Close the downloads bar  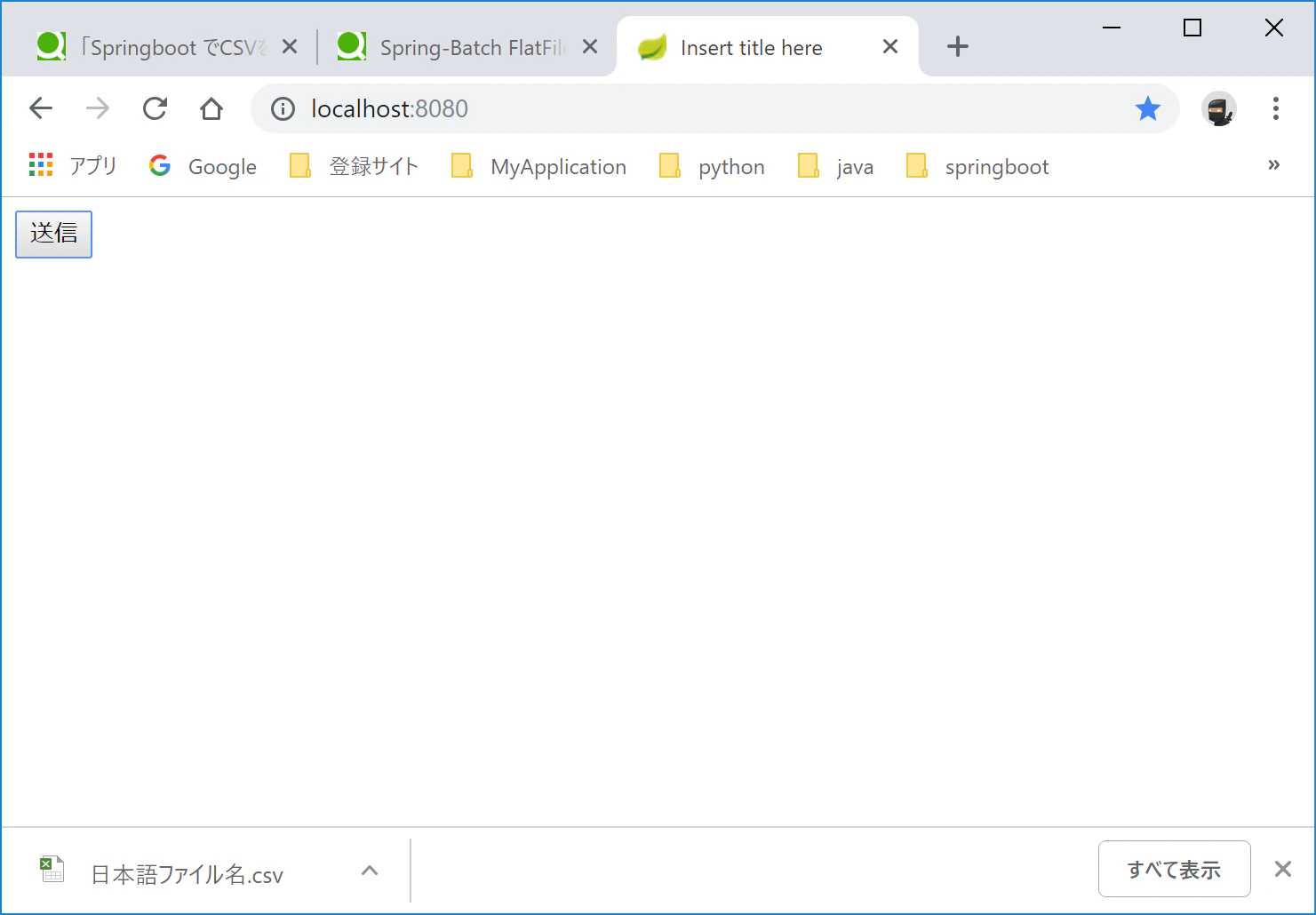pyautogui.click(x=1283, y=869)
